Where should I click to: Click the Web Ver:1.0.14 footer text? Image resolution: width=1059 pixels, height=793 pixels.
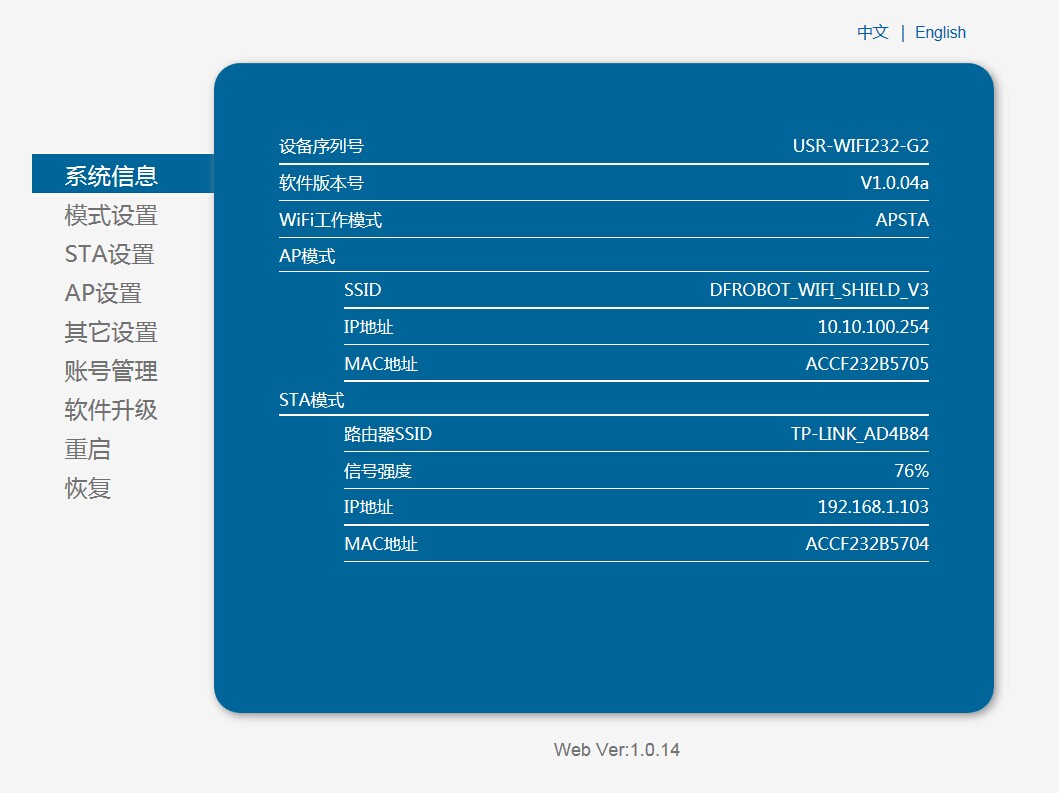(x=617, y=750)
